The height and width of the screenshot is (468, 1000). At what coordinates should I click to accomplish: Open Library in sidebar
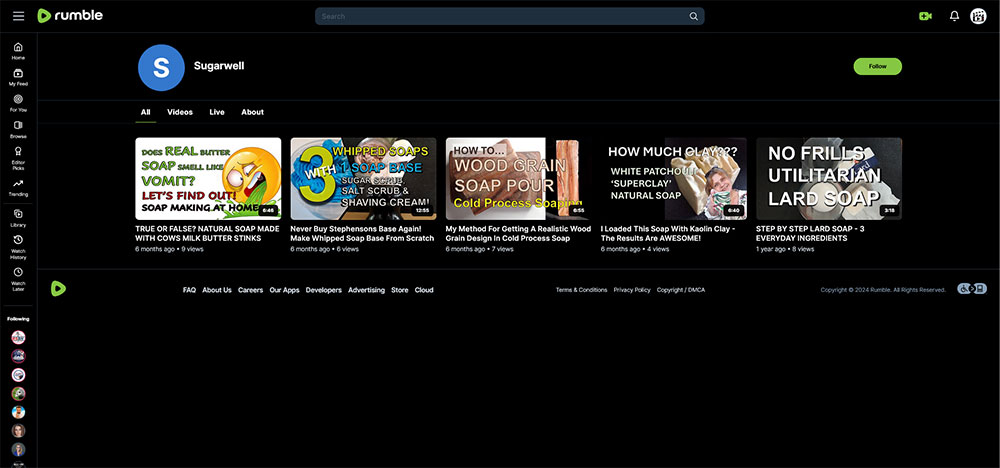(x=18, y=219)
